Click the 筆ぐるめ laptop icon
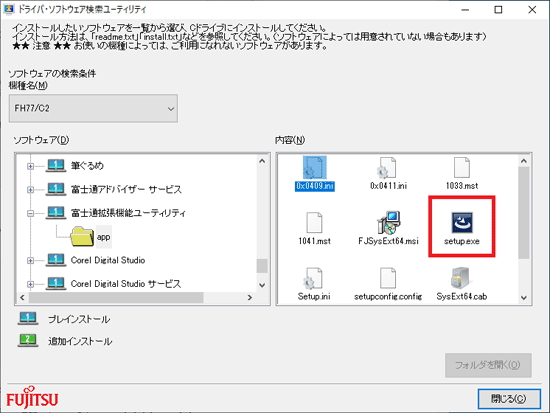 (56, 165)
